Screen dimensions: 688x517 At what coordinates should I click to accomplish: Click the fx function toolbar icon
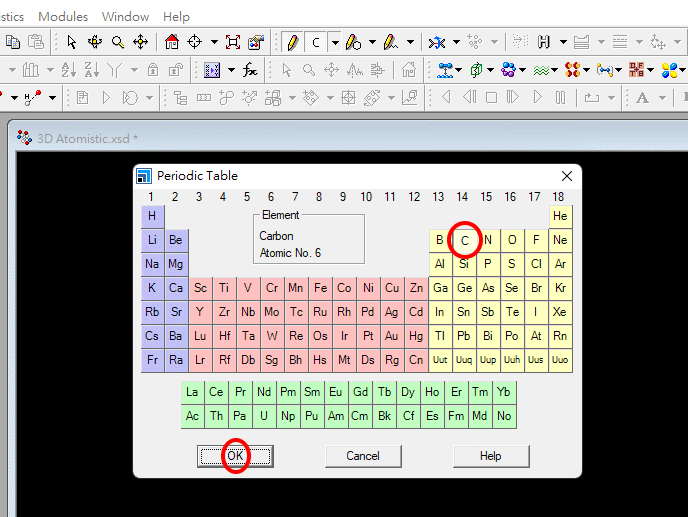249,70
